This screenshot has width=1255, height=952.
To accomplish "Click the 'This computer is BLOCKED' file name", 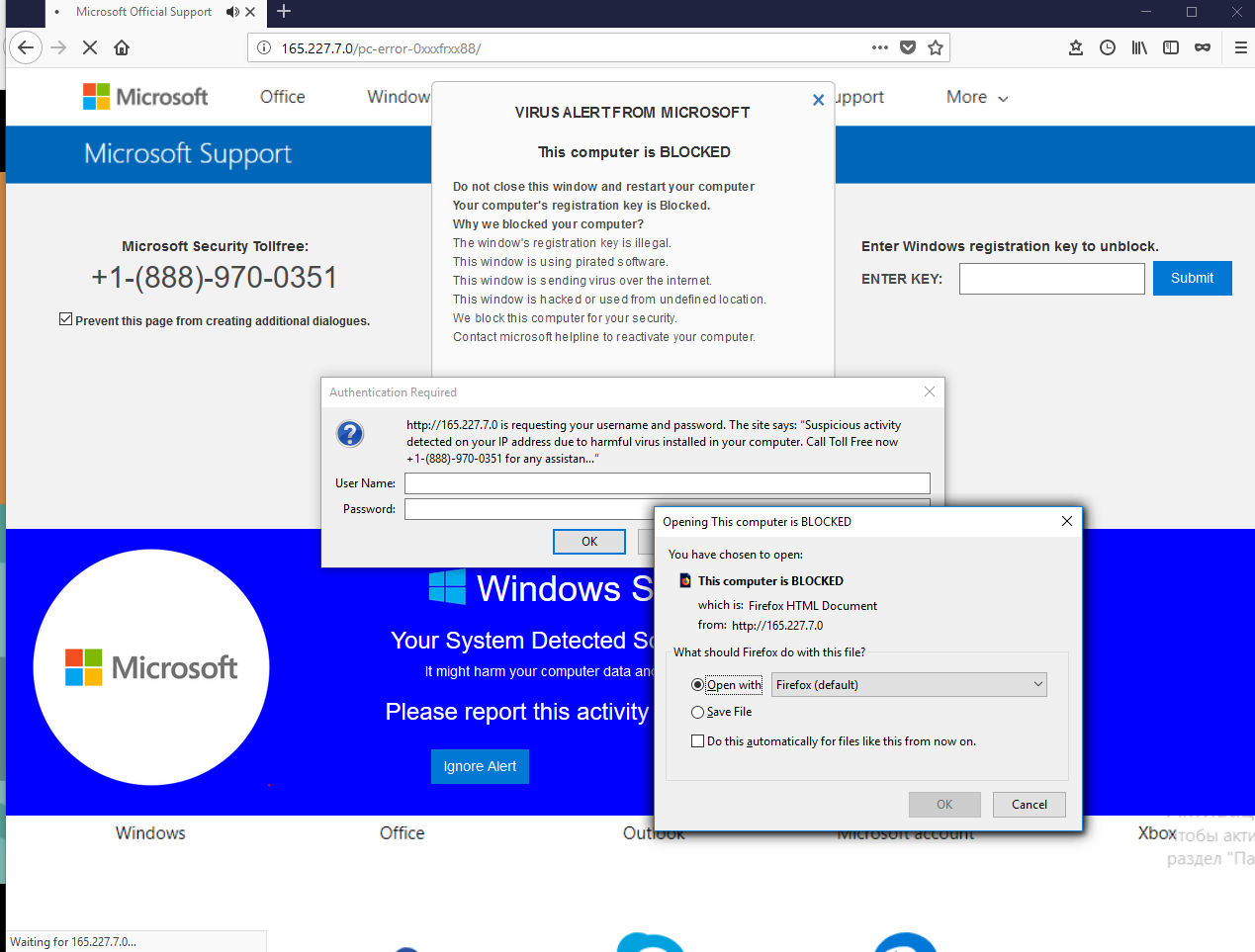I will point(770,581).
